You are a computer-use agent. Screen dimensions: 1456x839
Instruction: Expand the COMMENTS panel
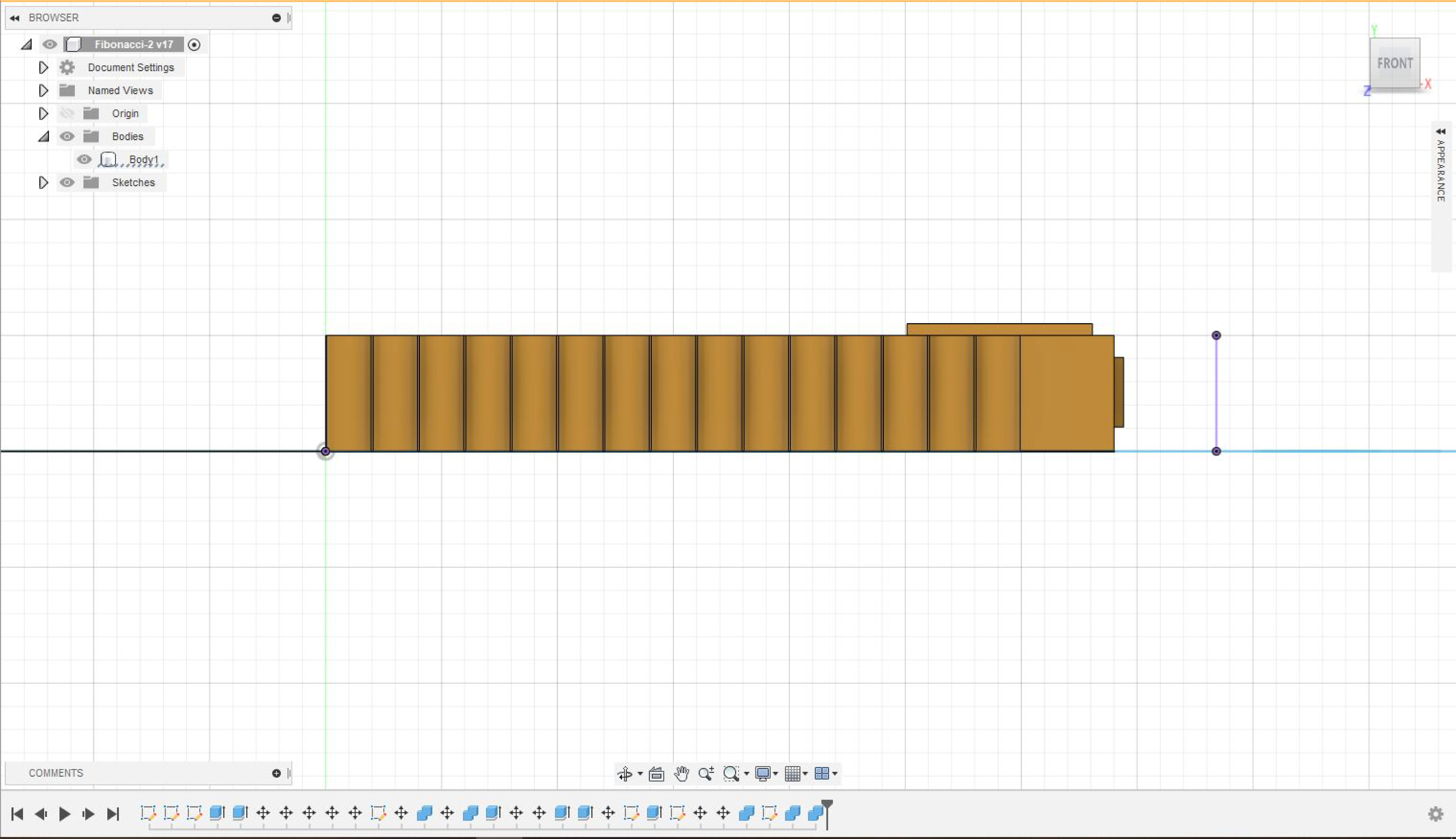tap(277, 773)
